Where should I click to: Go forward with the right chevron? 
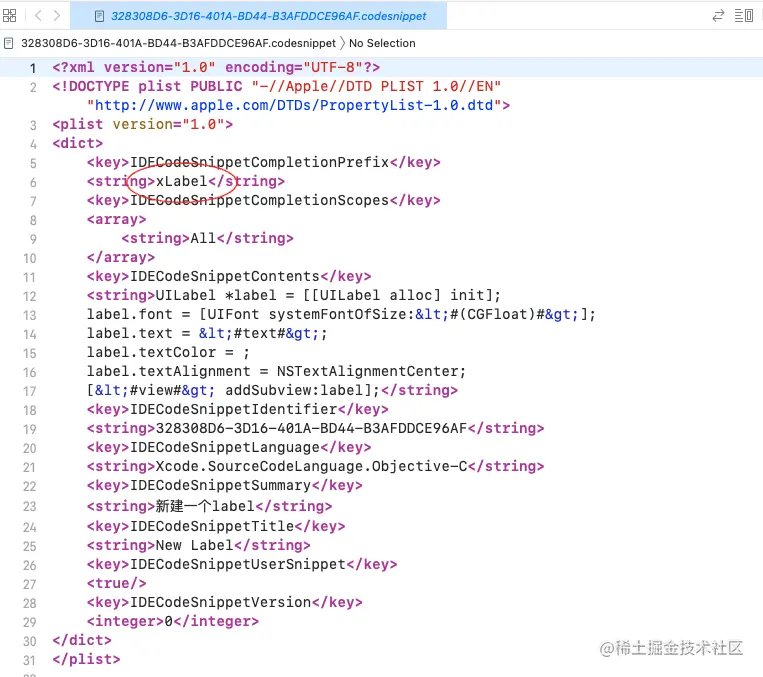(x=57, y=16)
